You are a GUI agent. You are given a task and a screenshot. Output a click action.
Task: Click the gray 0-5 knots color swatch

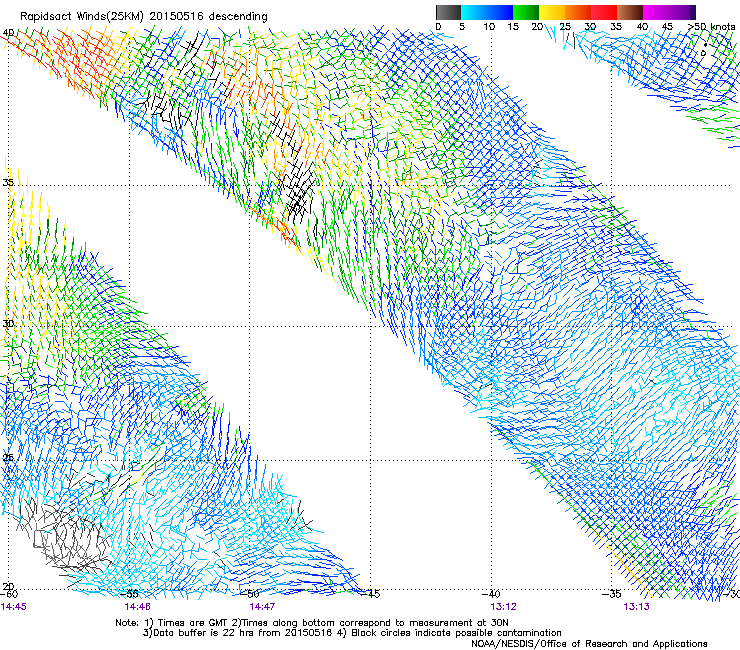(x=448, y=12)
